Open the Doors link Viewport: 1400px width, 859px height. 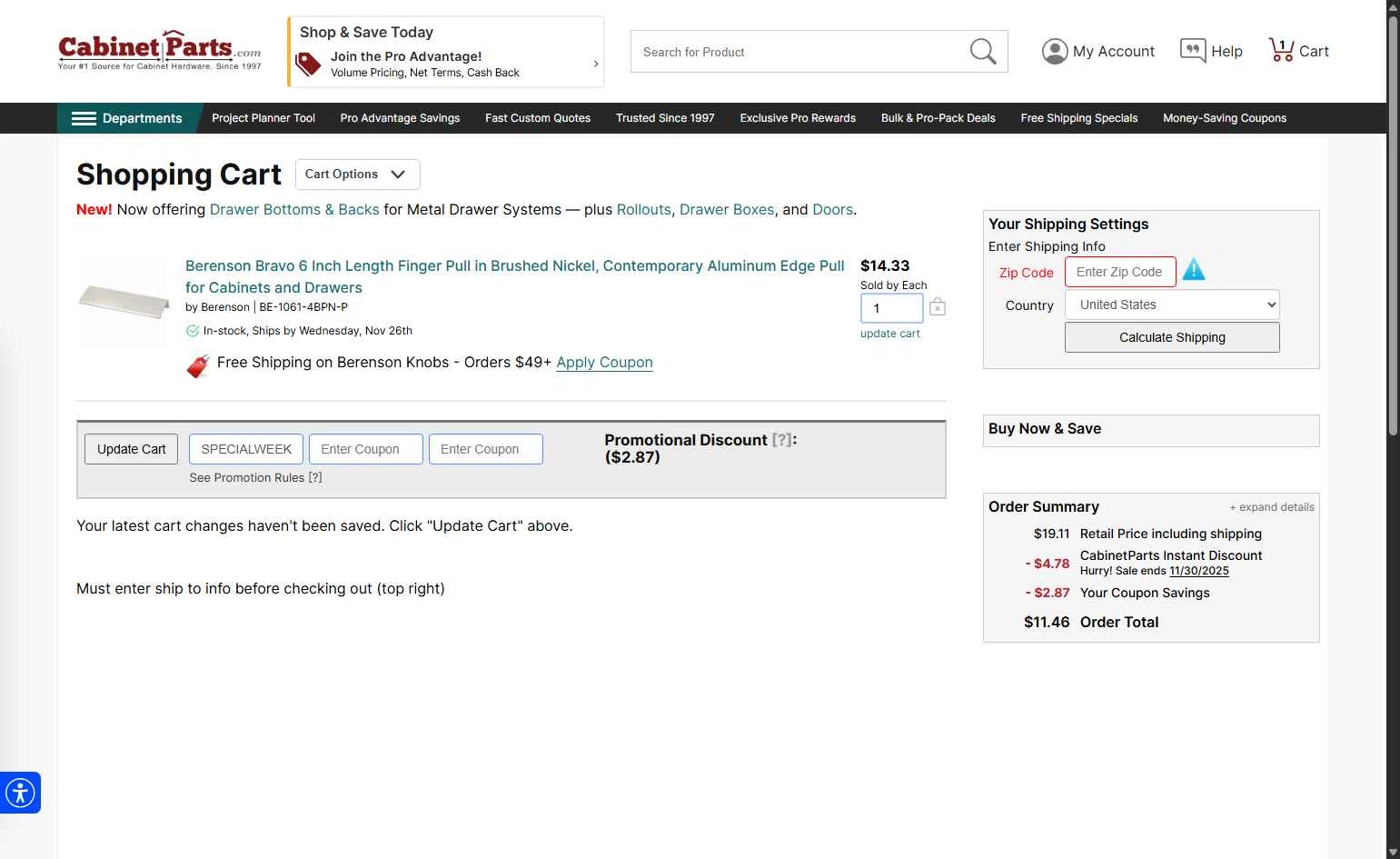(x=832, y=209)
